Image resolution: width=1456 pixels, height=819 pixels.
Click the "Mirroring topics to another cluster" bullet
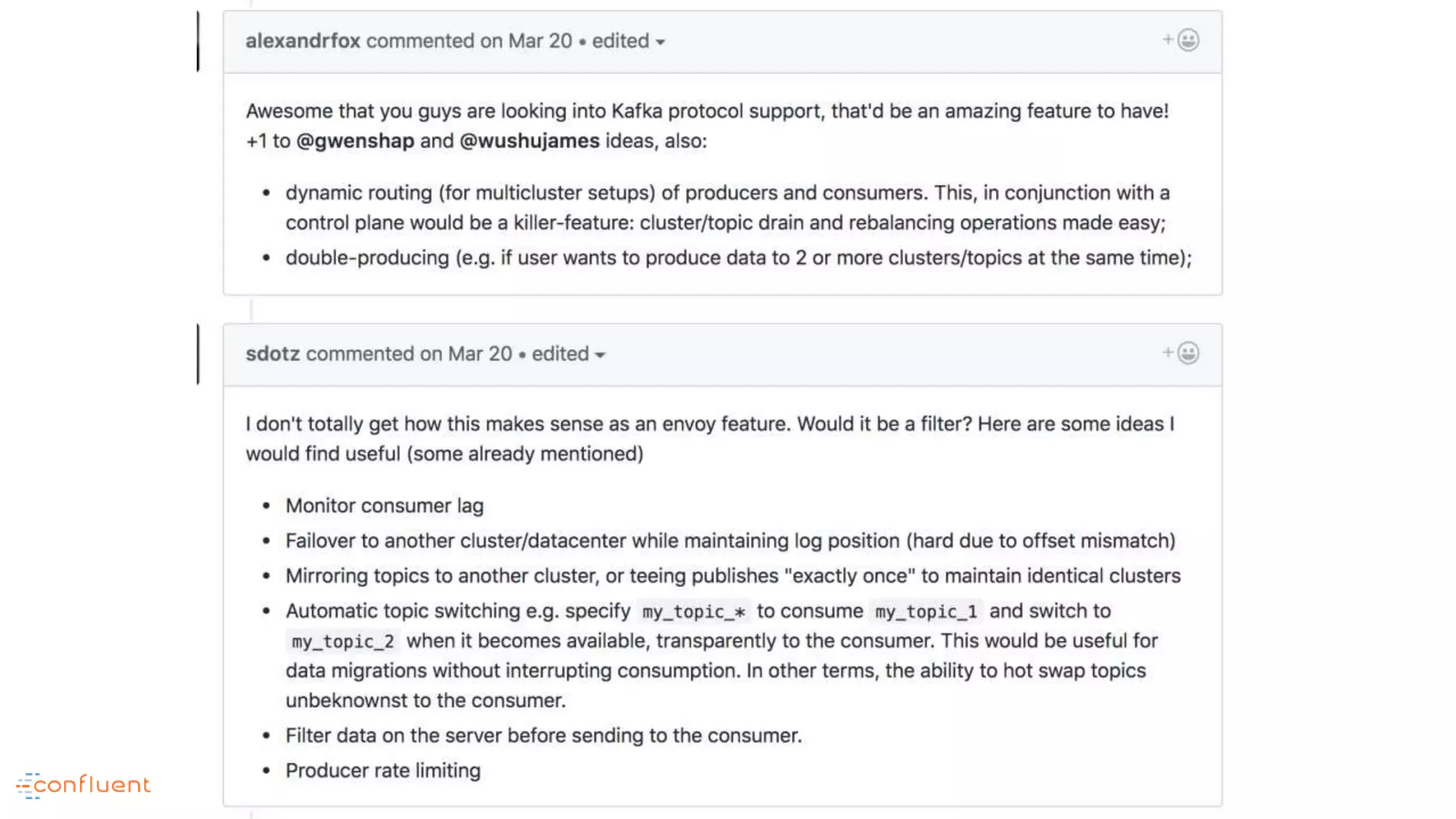[733, 576]
